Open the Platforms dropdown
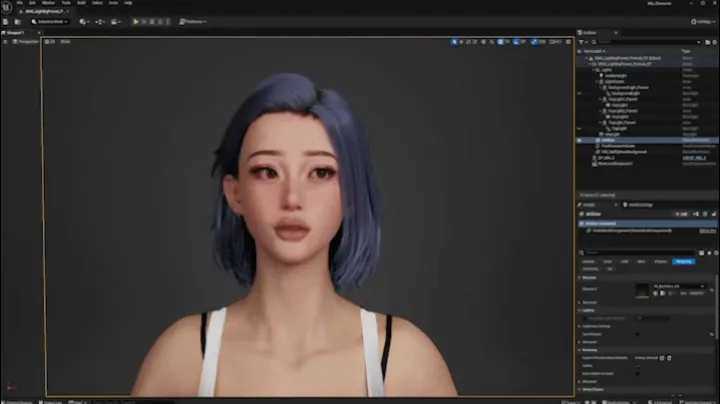This screenshot has height=404, width=720. point(192,21)
